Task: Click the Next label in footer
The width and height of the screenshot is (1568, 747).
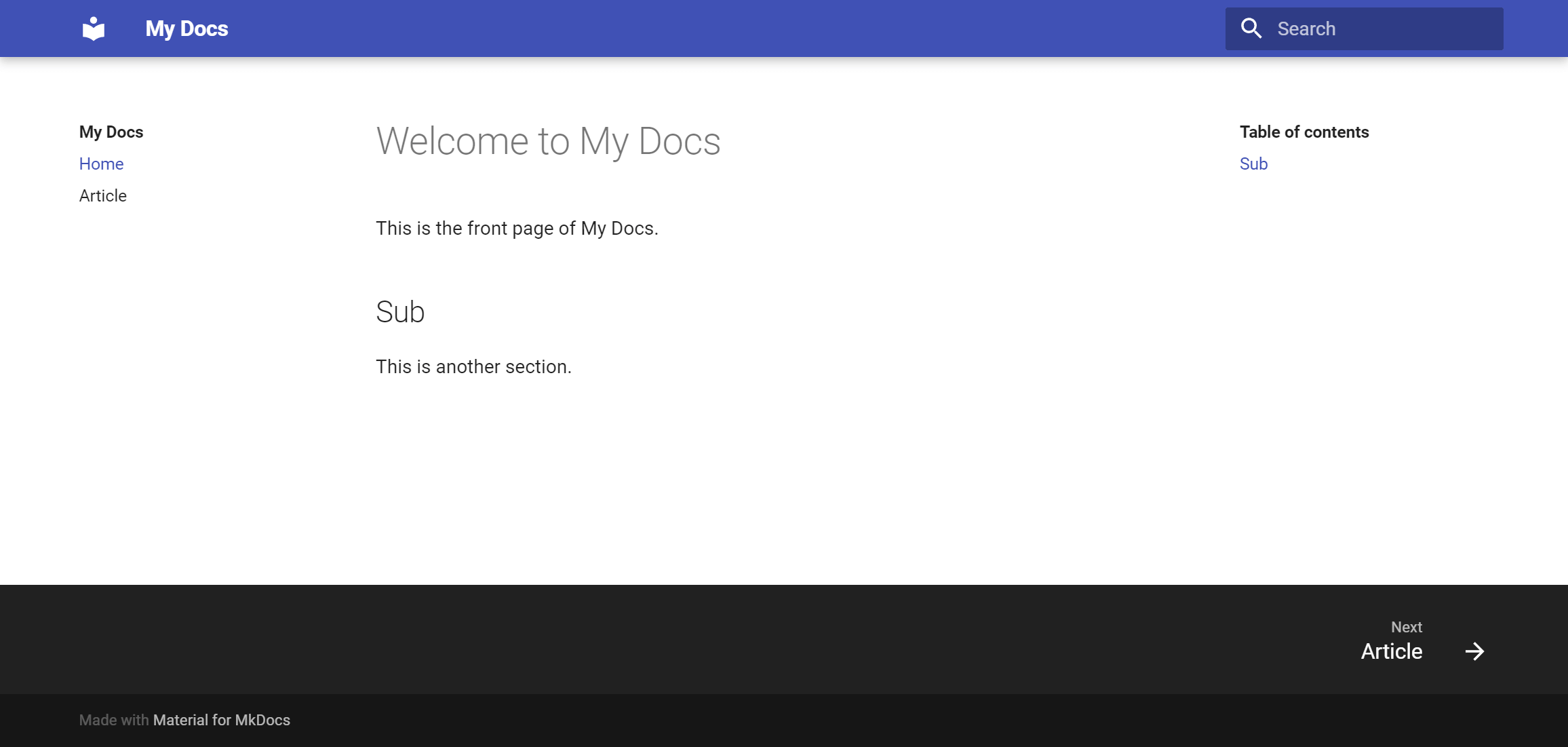Action: [1407, 627]
